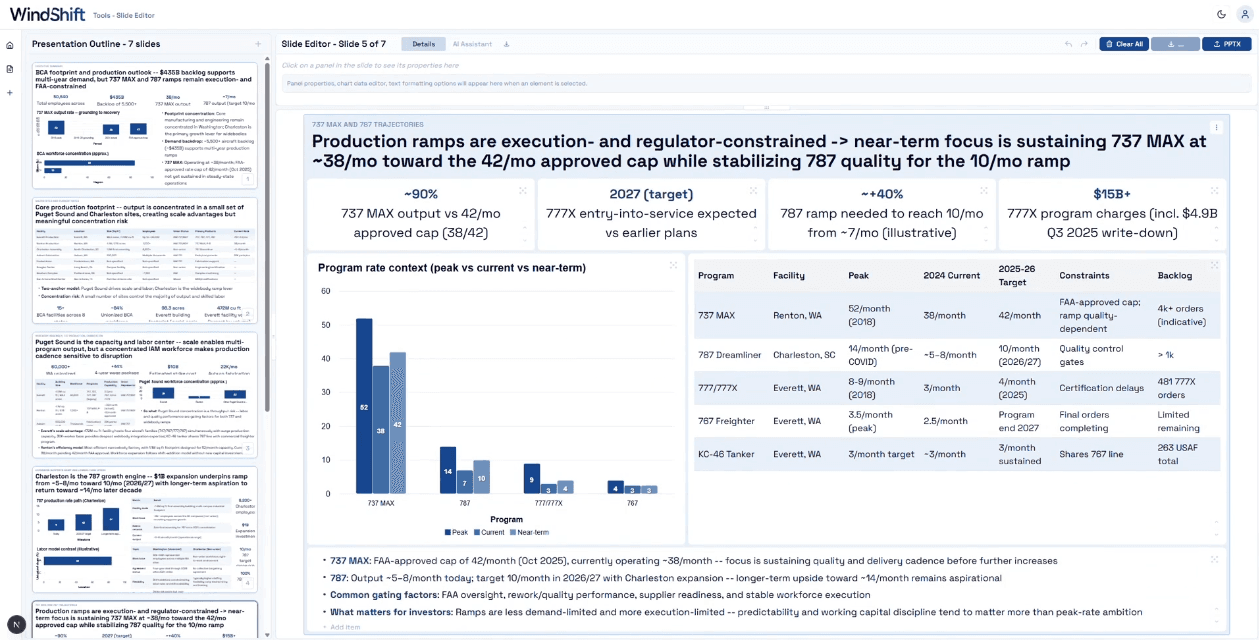Click download icon next to AI Assistant tab
1259x640 pixels.
506,44
